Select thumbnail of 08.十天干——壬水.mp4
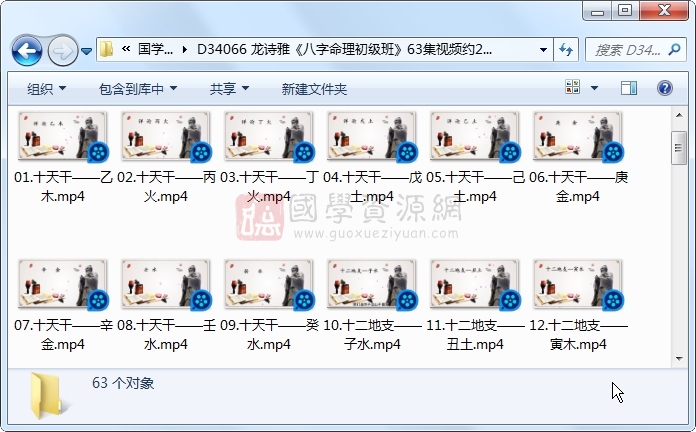This screenshot has width=696, height=432. click(x=166, y=285)
